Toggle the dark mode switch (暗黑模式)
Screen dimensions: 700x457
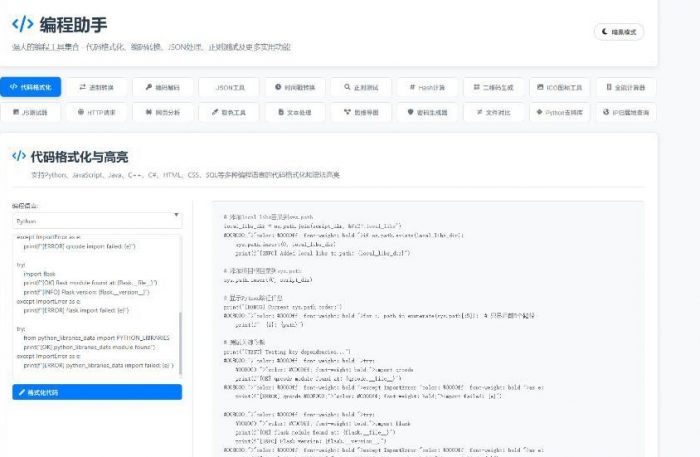coord(618,32)
